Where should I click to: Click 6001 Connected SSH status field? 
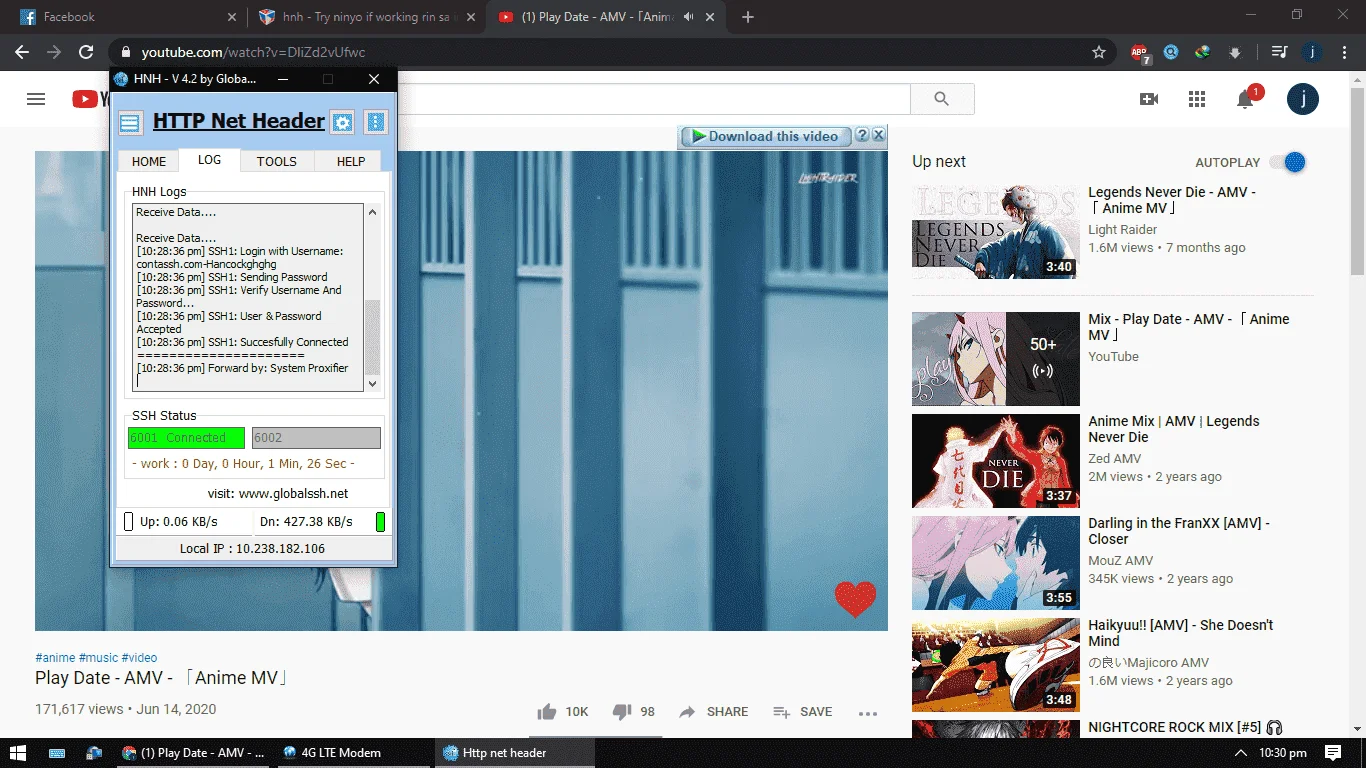[186, 437]
